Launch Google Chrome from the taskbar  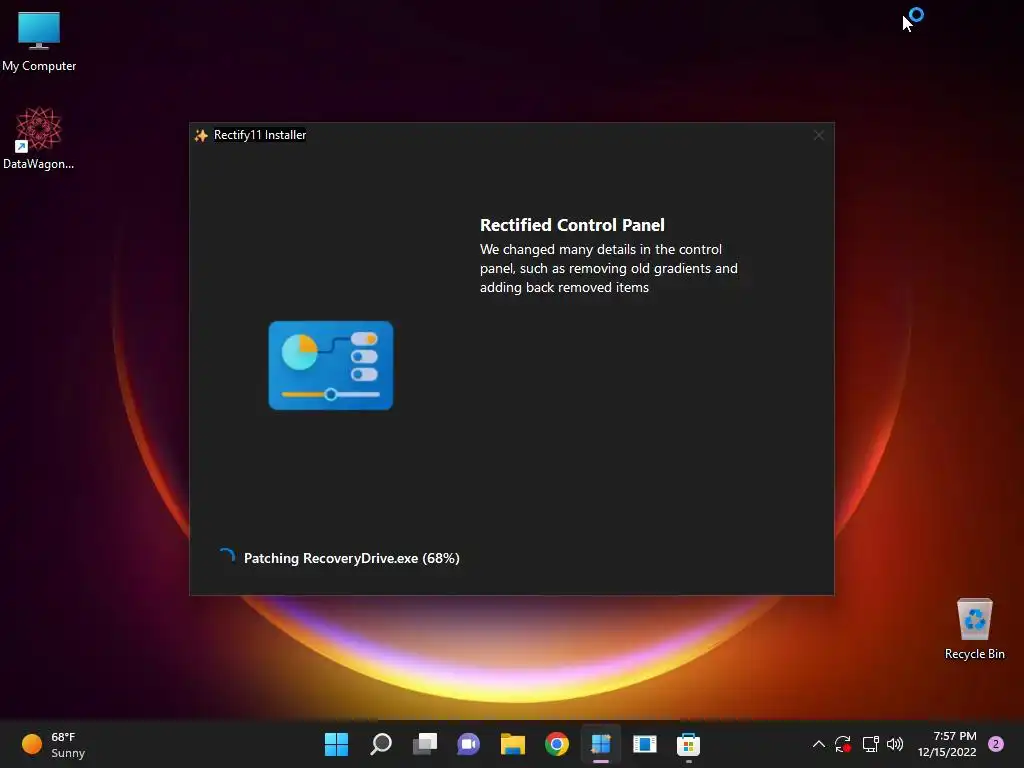[x=556, y=744]
